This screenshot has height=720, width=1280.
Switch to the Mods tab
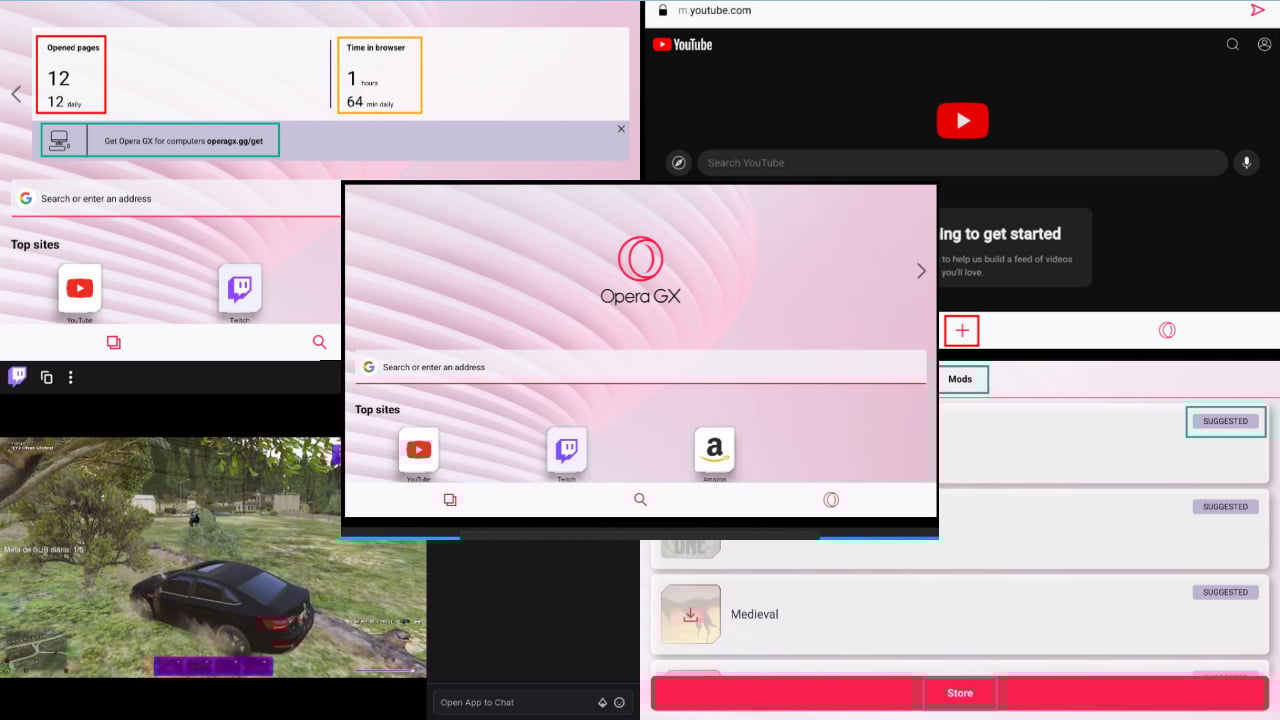point(960,379)
